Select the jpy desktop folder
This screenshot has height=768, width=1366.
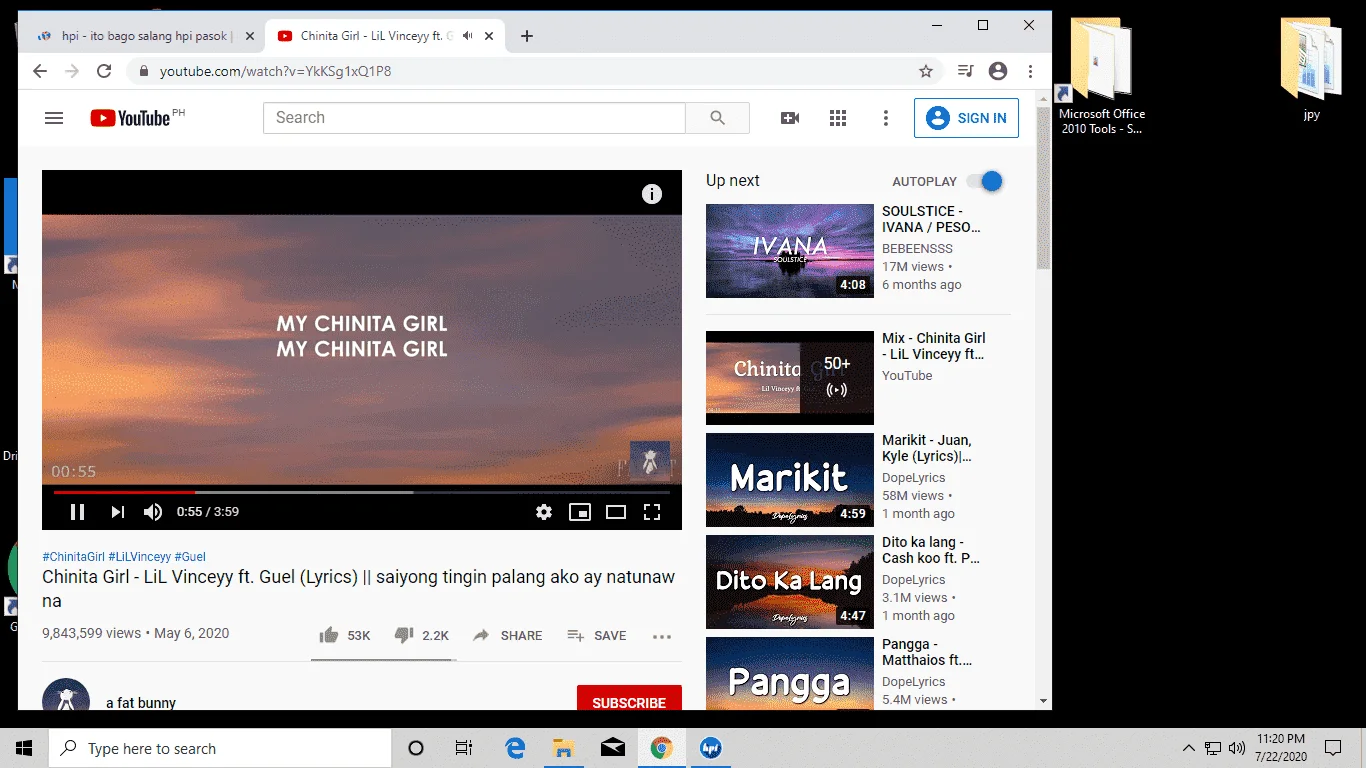click(1311, 68)
